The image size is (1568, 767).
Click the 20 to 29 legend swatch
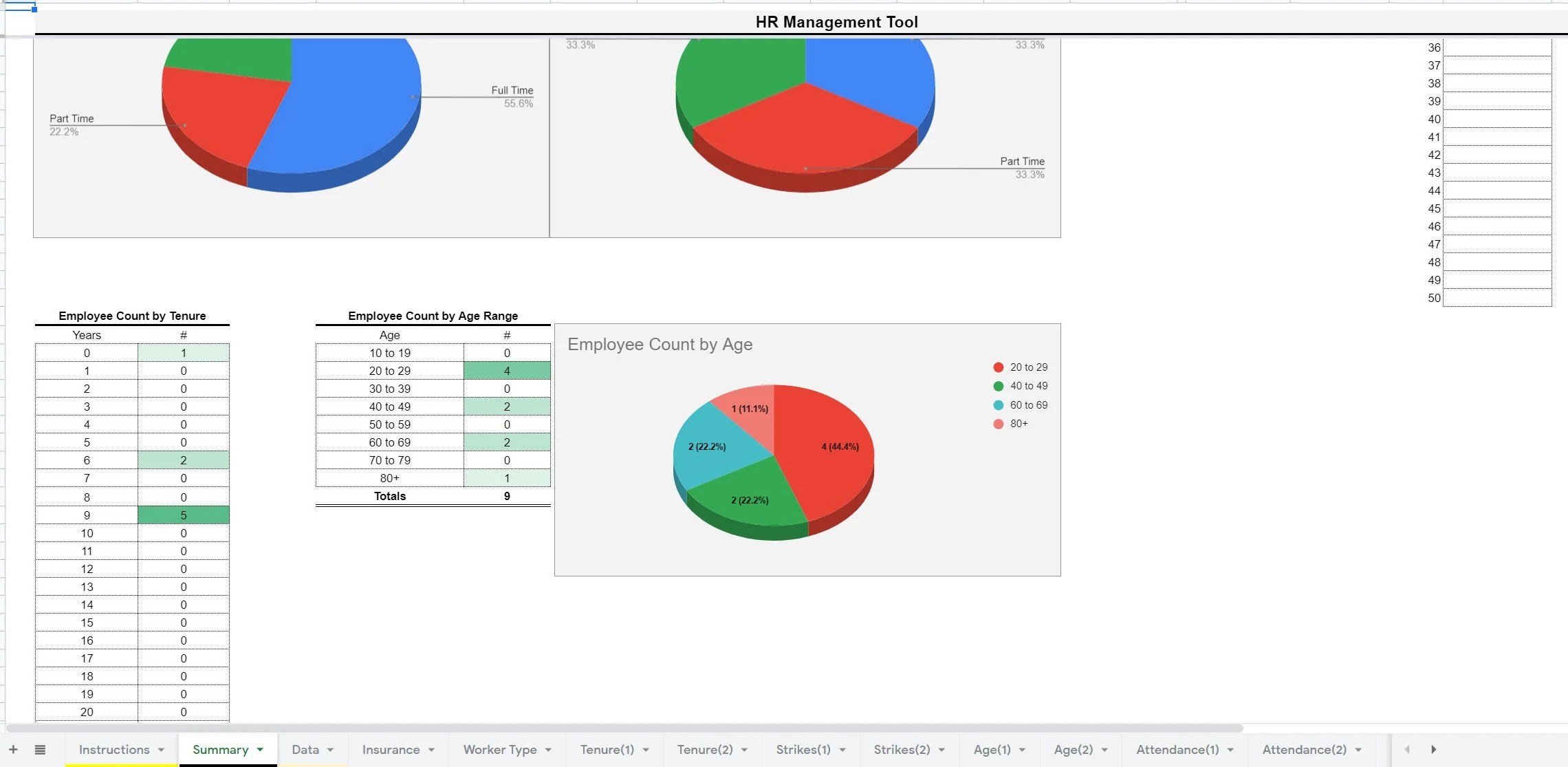(x=999, y=367)
